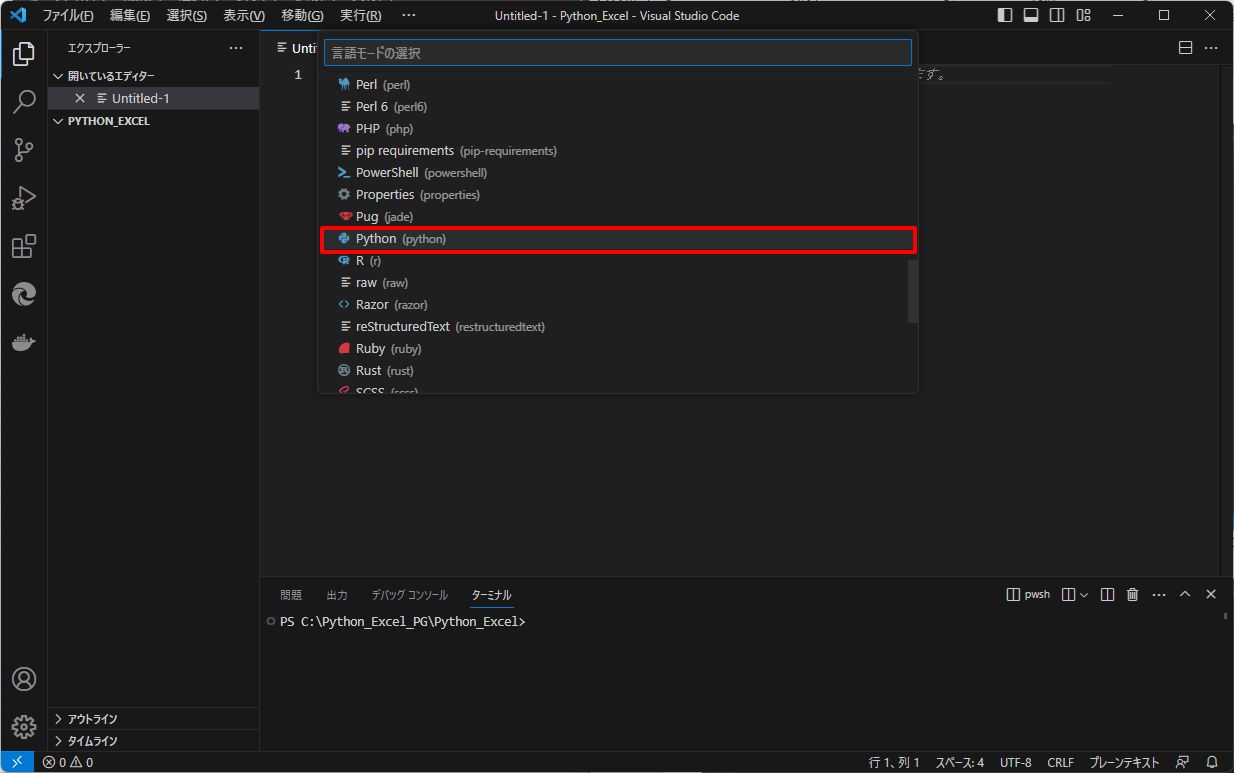
Task: Switch to the 問題 panel tab
Action: [291, 595]
